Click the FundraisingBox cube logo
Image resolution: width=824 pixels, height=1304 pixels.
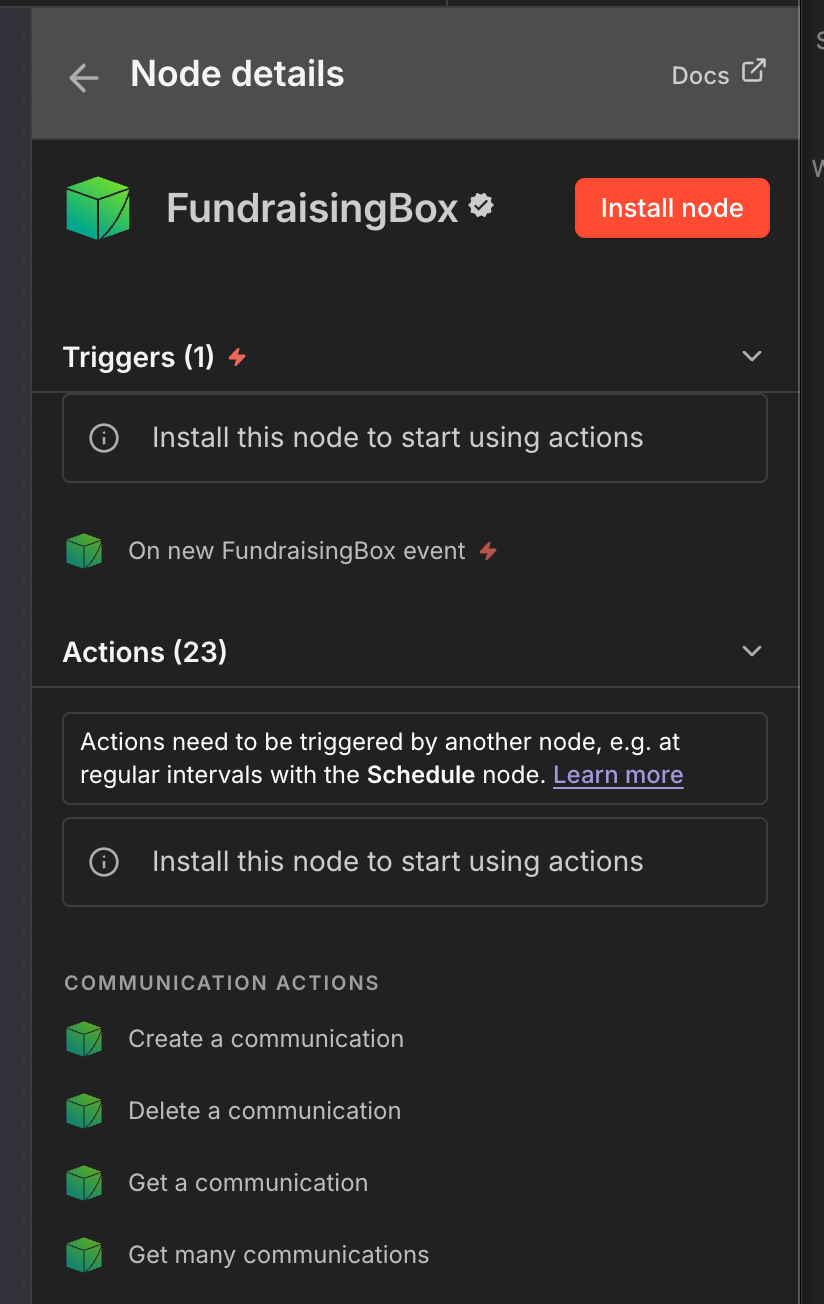coord(98,208)
